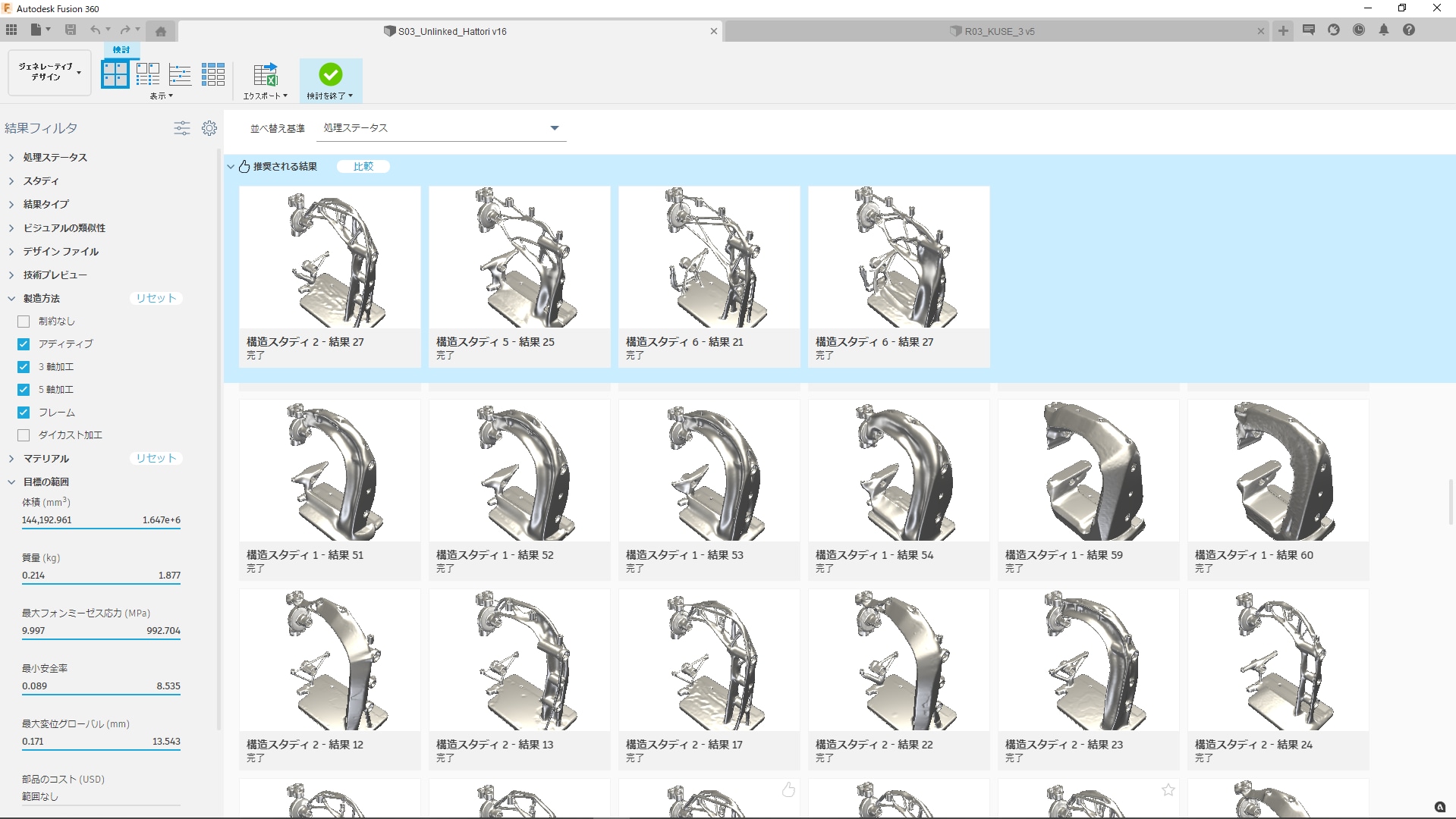Open extensions globe icon
Image resolution: width=1456 pixels, height=819 pixels.
pos(1334,30)
